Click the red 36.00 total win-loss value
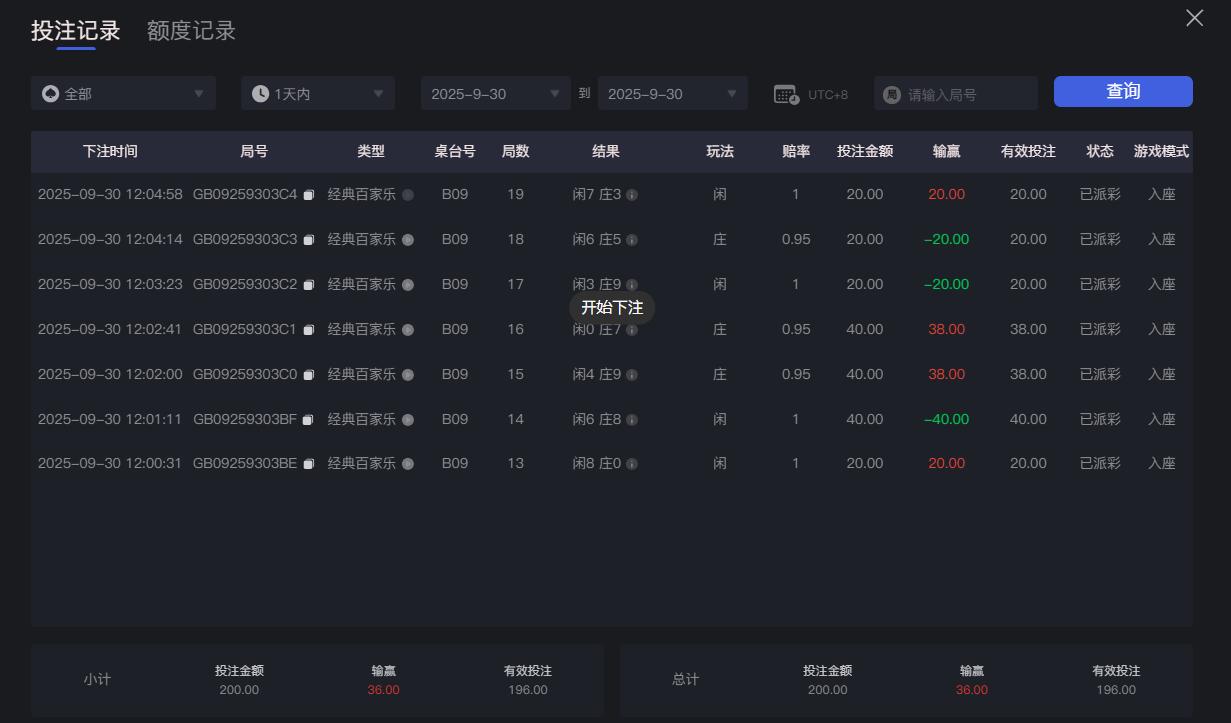 [x=970, y=689]
